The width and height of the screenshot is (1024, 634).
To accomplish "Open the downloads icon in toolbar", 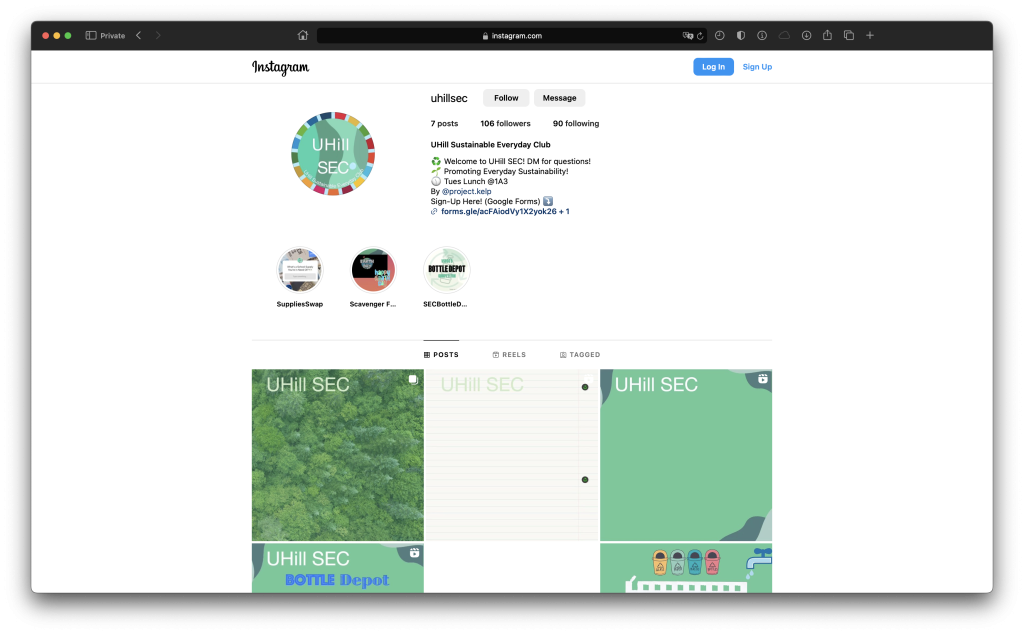I will (807, 35).
